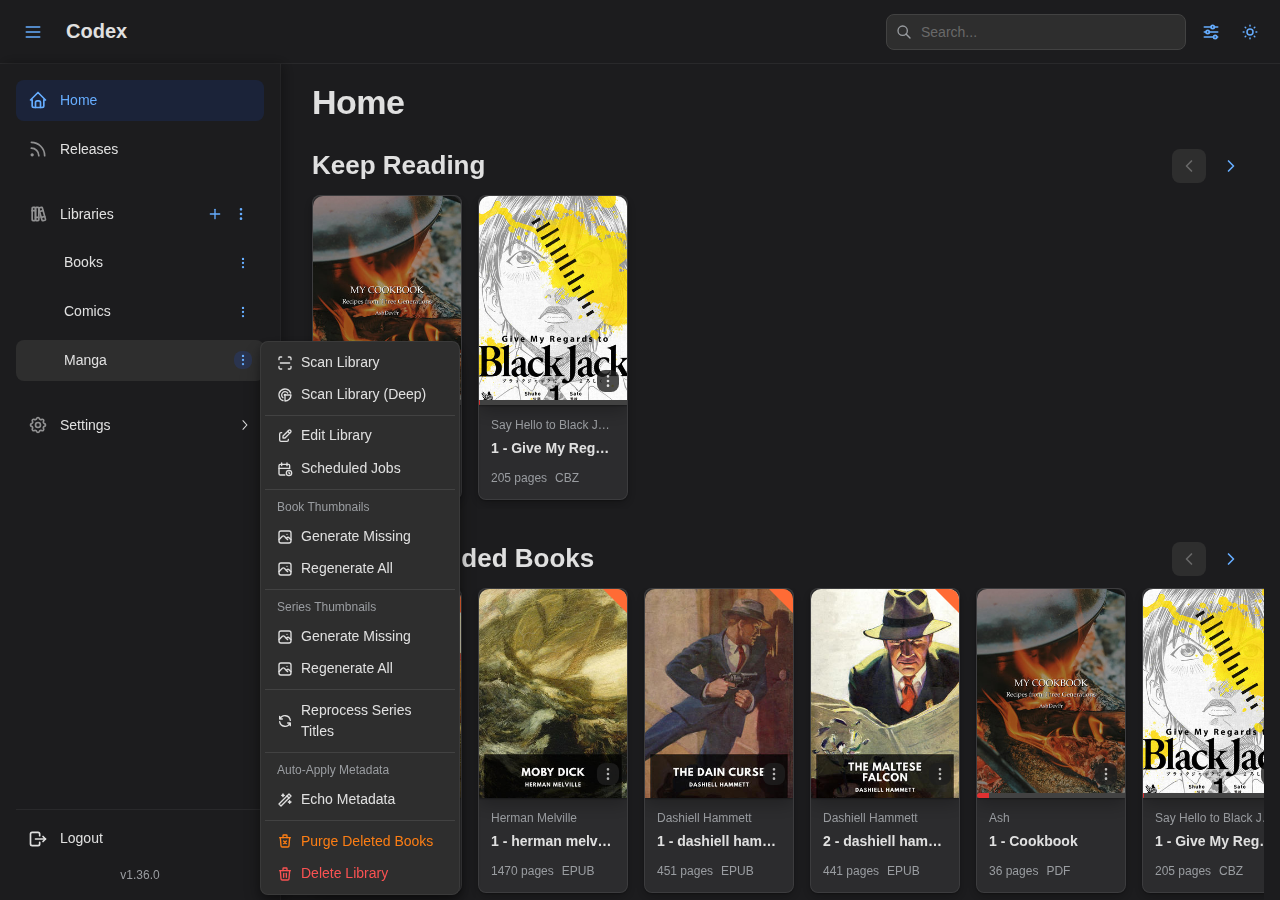Open Libraries options three-dot menu

(x=241, y=214)
